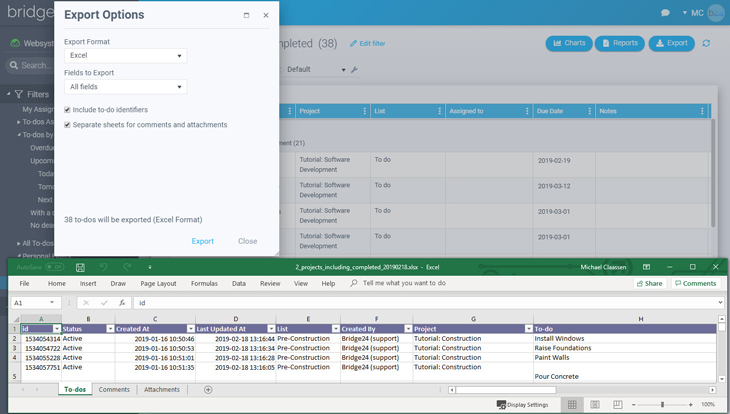This screenshot has height=414, width=730.
Task: Toggle AutoSave switch in Excel
Action: 54,267
